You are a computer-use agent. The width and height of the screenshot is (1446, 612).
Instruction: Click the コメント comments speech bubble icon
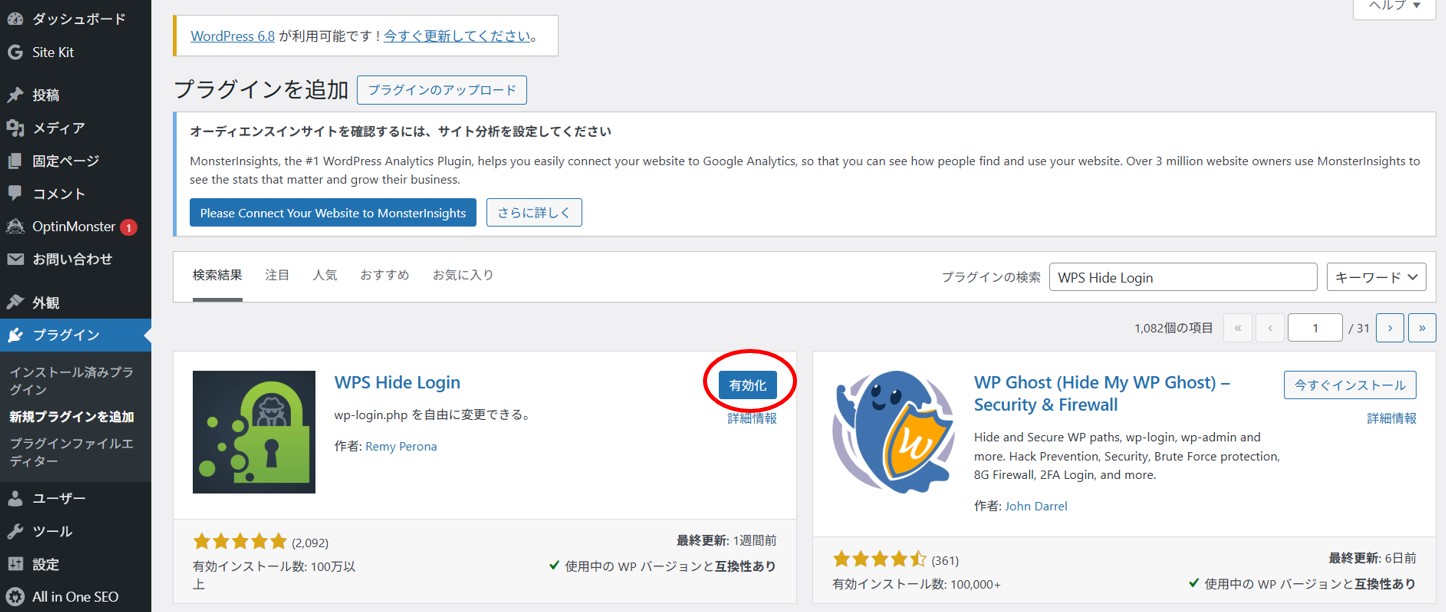point(17,193)
